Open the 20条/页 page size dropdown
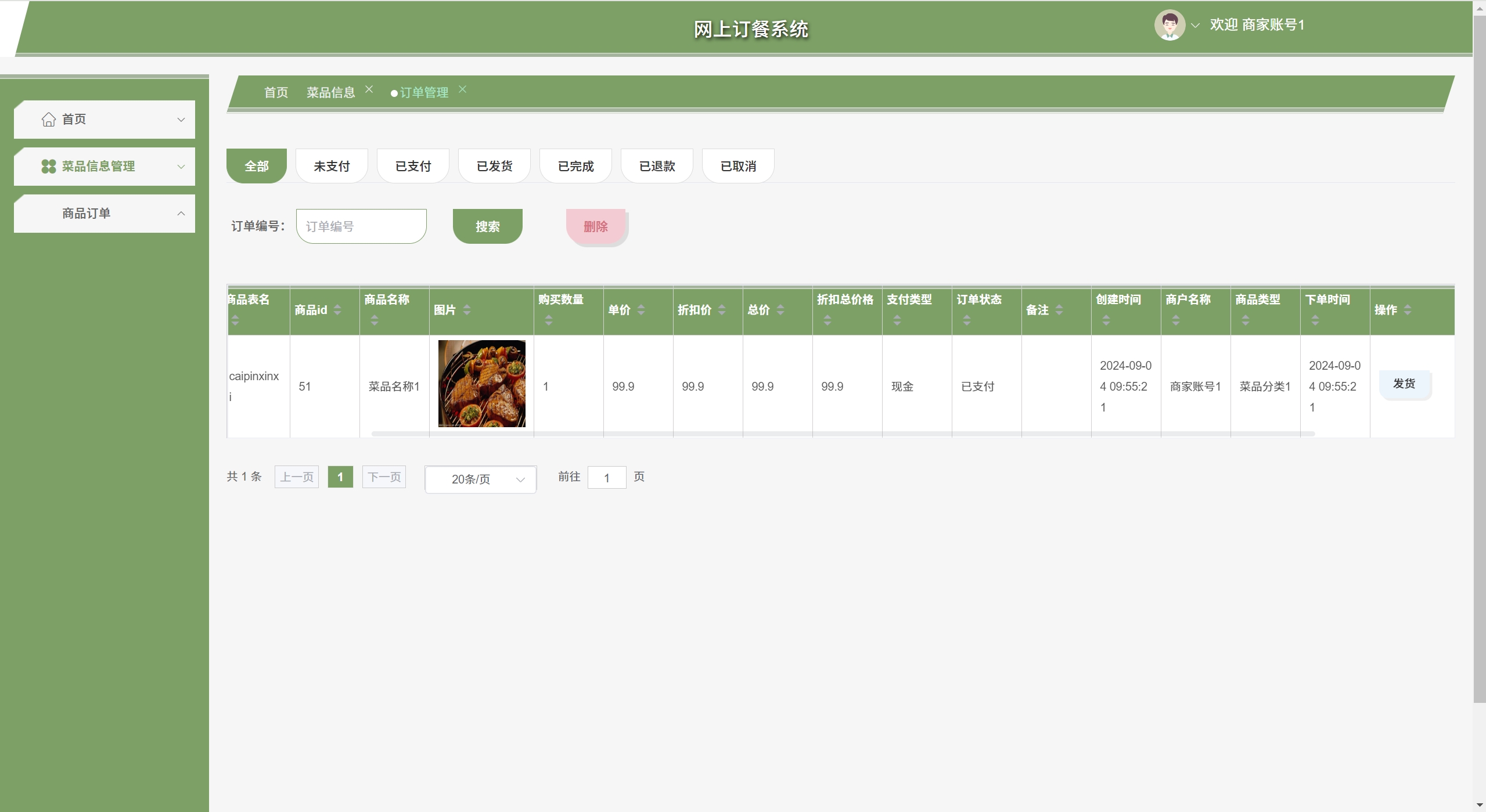Viewport: 1486px width, 812px height. 480,479
